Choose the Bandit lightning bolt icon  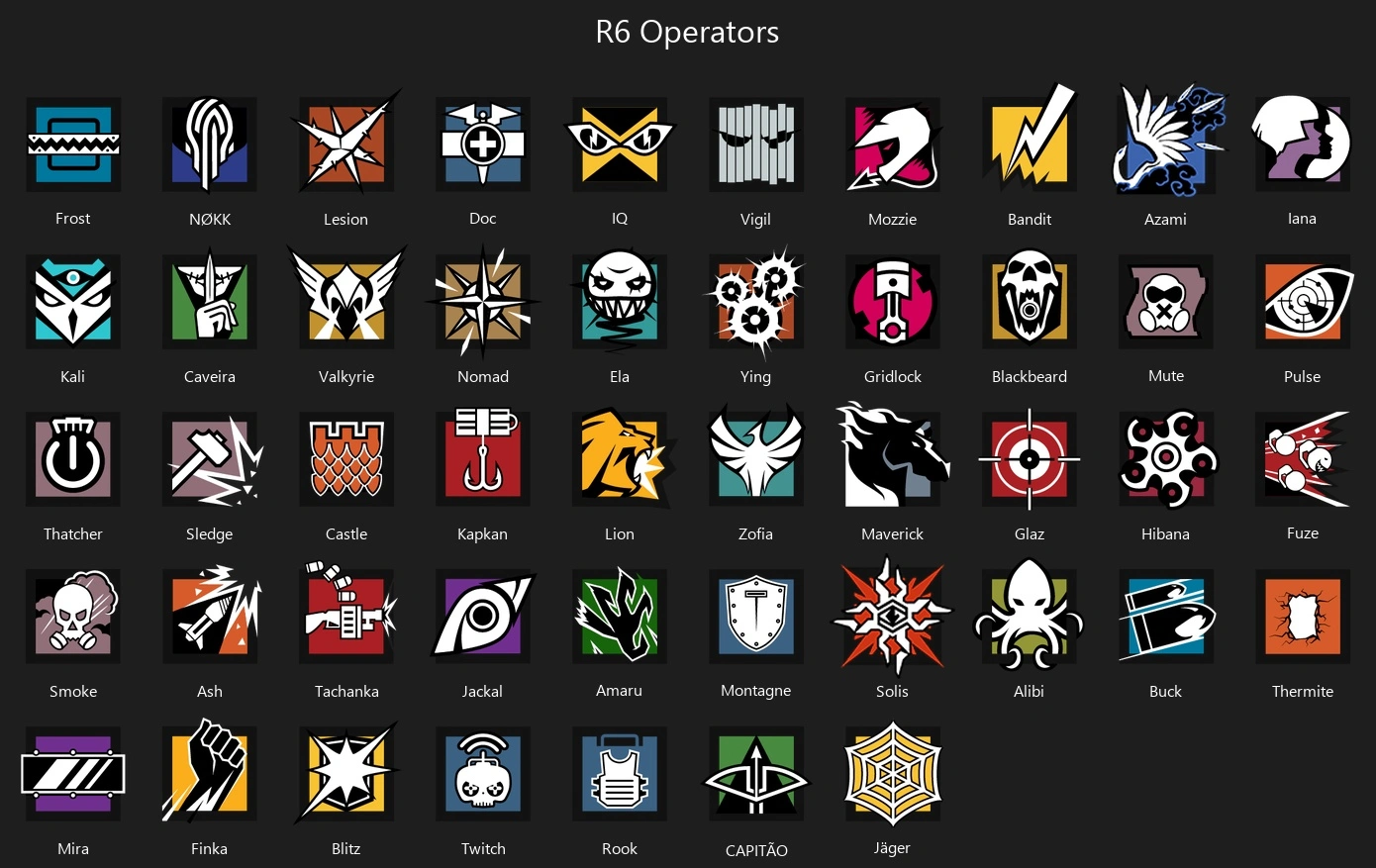[1030, 139]
